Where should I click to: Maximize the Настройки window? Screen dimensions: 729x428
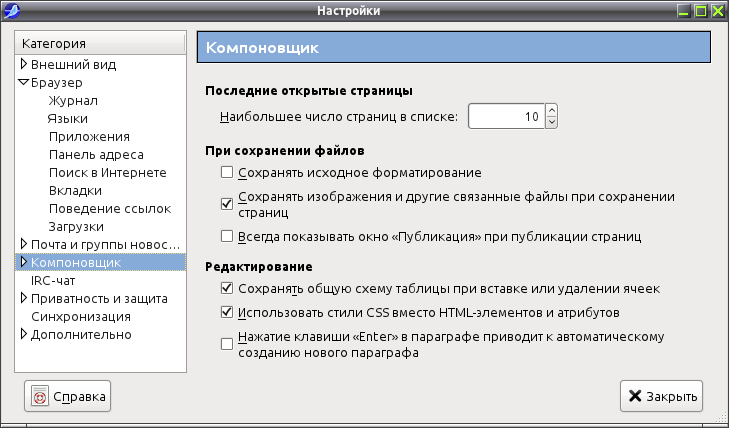tap(701, 10)
